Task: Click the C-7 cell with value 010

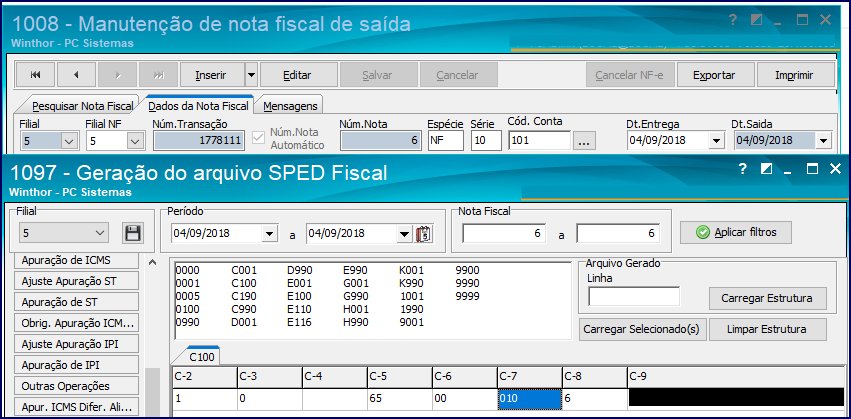Action: tap(529, 398)
